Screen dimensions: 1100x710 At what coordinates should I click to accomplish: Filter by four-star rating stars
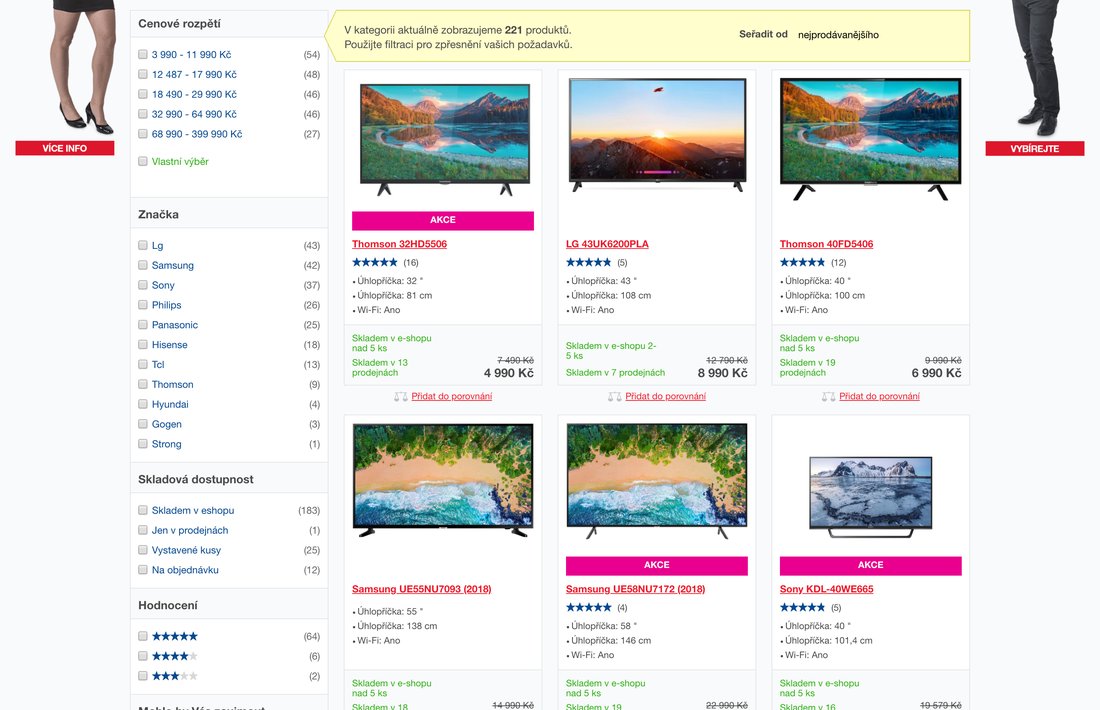coord(175,657)
